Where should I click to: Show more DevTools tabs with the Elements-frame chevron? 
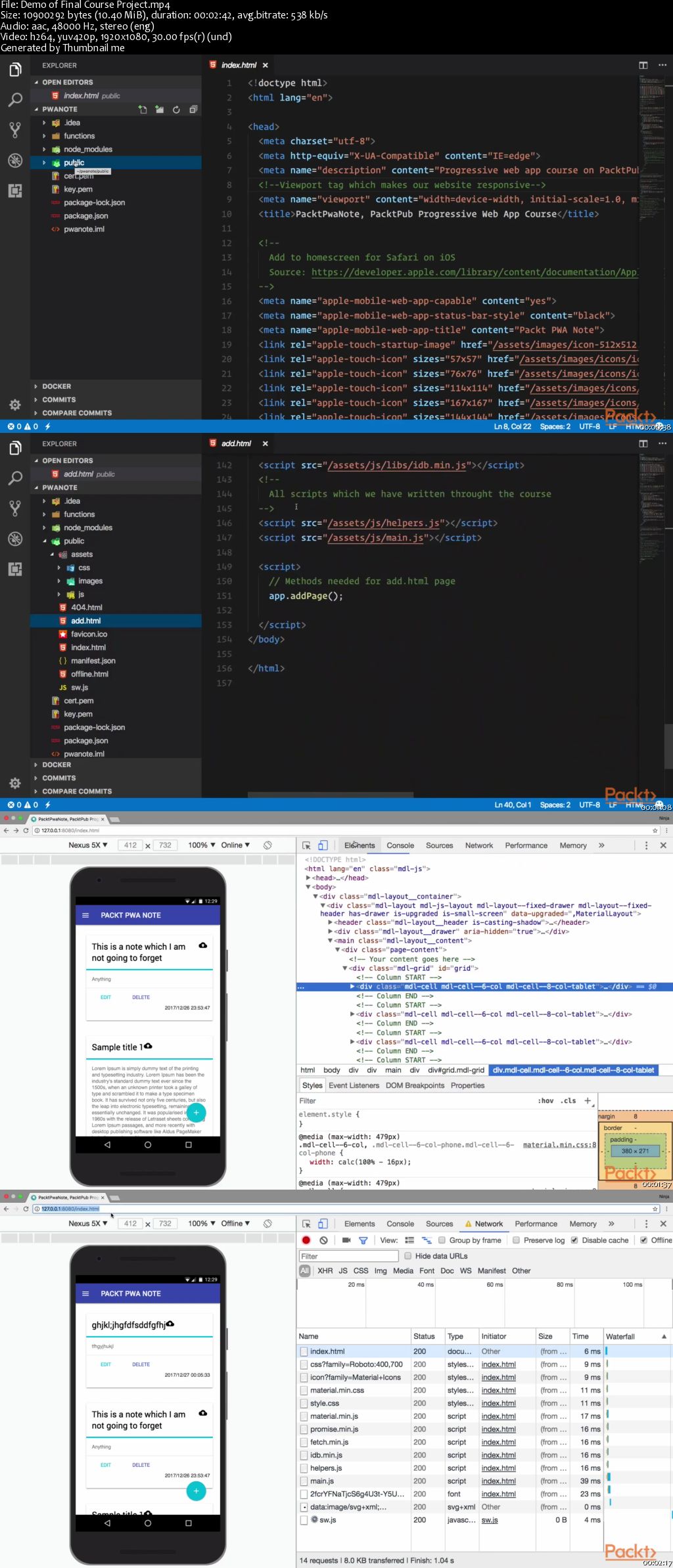(601, 845)
